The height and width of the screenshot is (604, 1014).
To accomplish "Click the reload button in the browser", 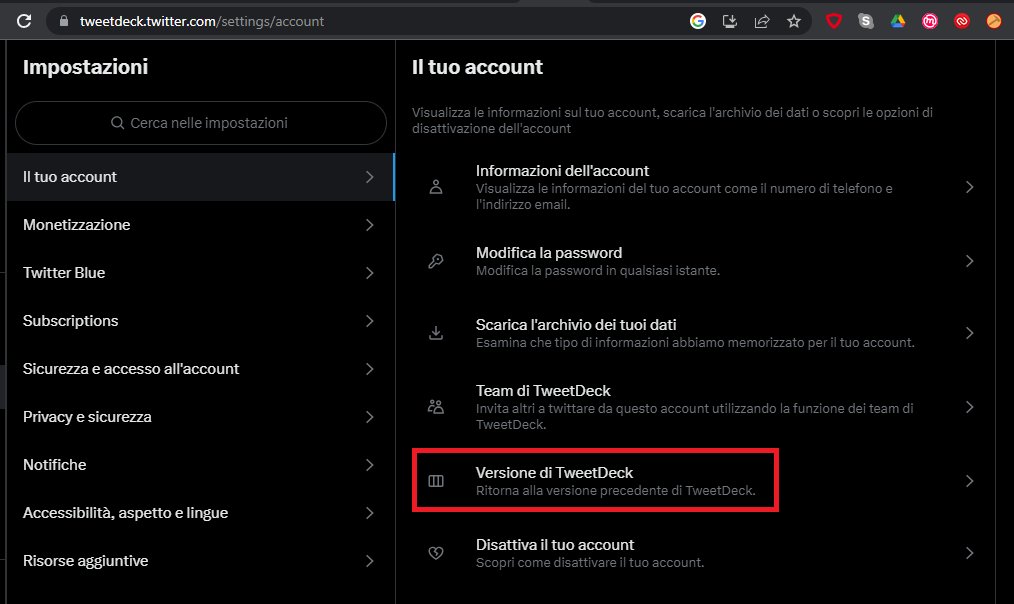I will pos(22,20).
